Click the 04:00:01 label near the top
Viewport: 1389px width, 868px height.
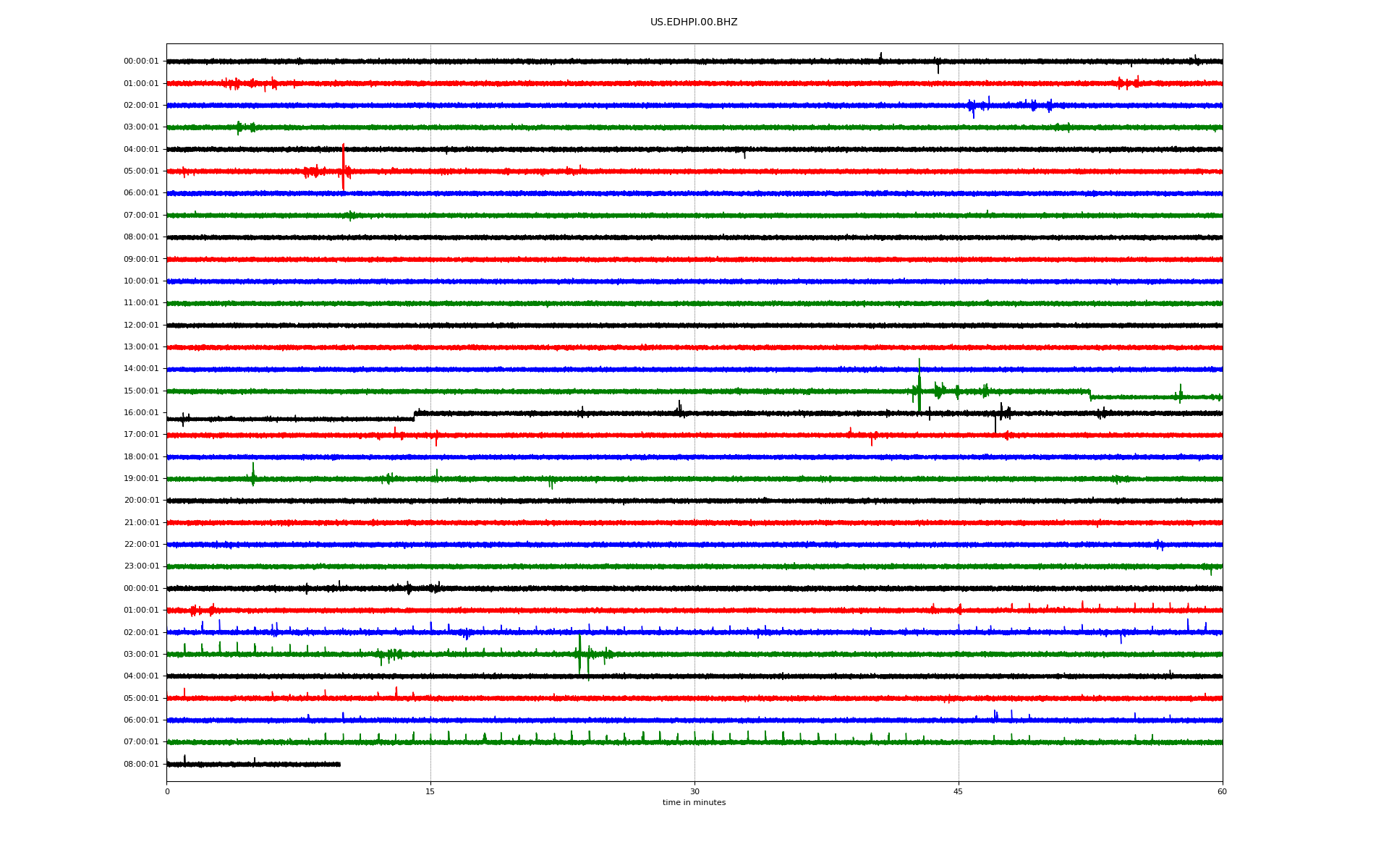coord(141,150)
